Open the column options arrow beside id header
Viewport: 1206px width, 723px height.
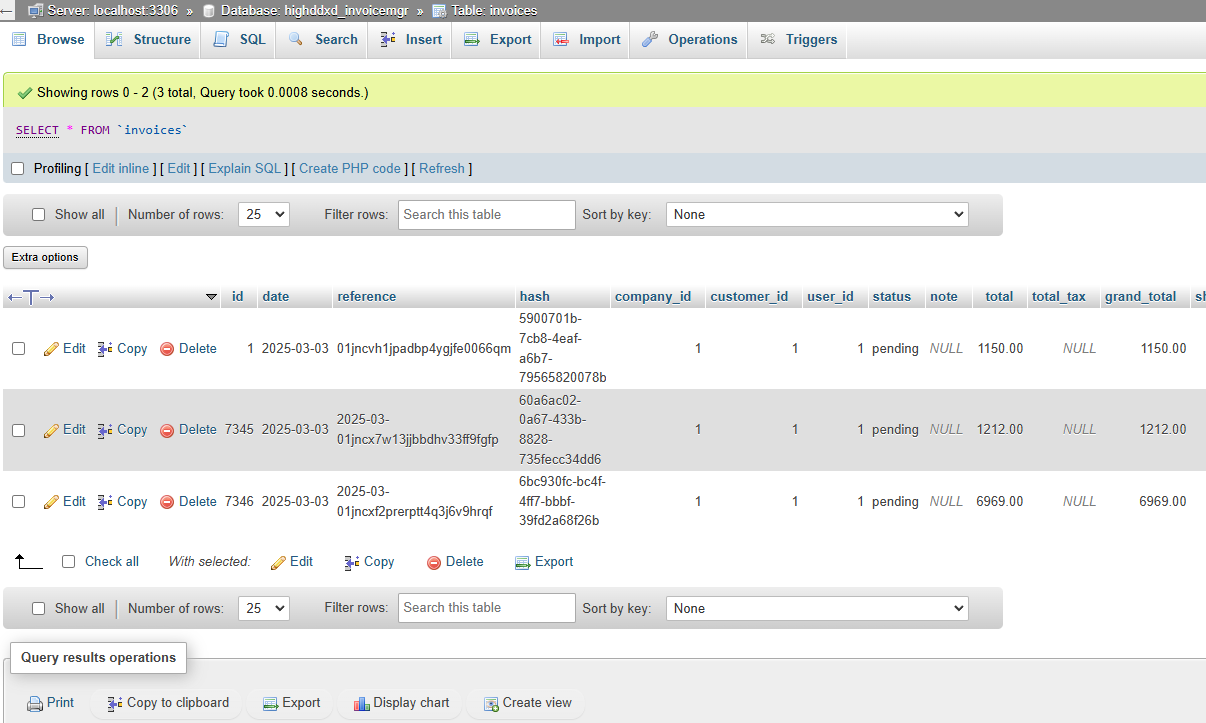click(211, 297)
